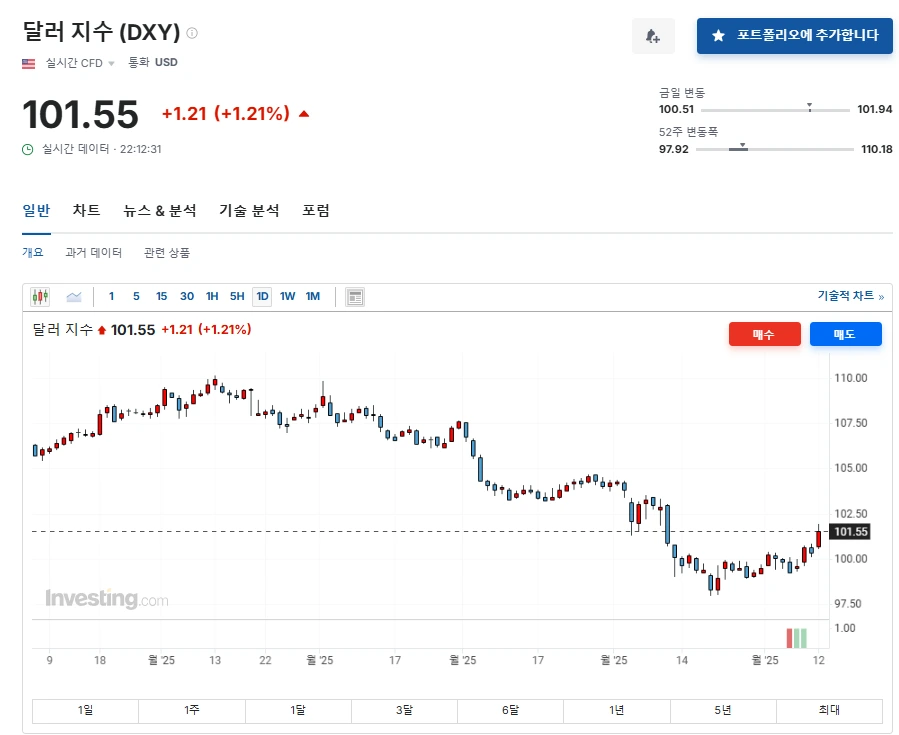The image size is (899, 735).
Task: Select the 1W interval option
Action: [x=287, y=296]
